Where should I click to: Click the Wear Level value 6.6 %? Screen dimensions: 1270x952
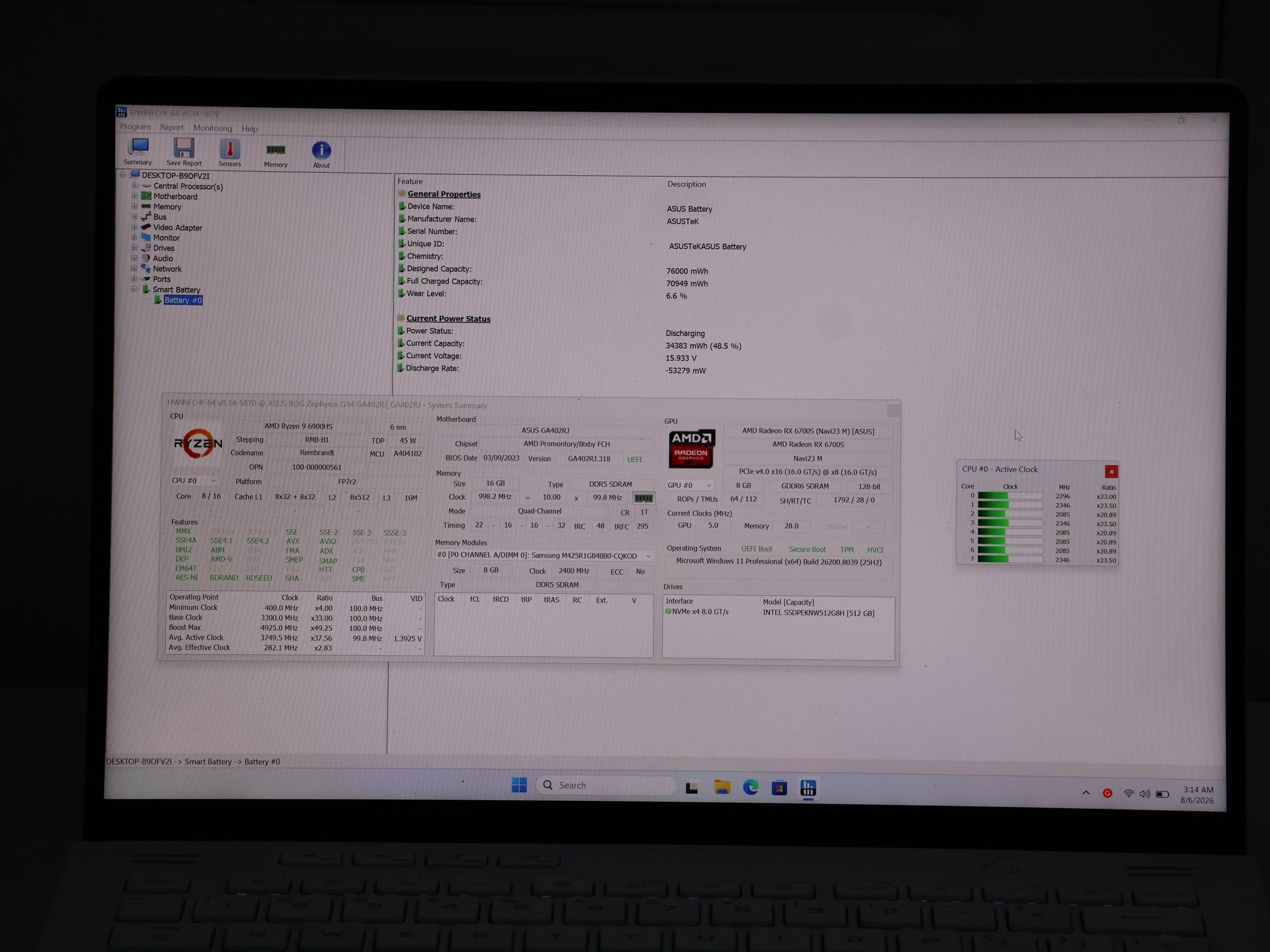point(677,296)
